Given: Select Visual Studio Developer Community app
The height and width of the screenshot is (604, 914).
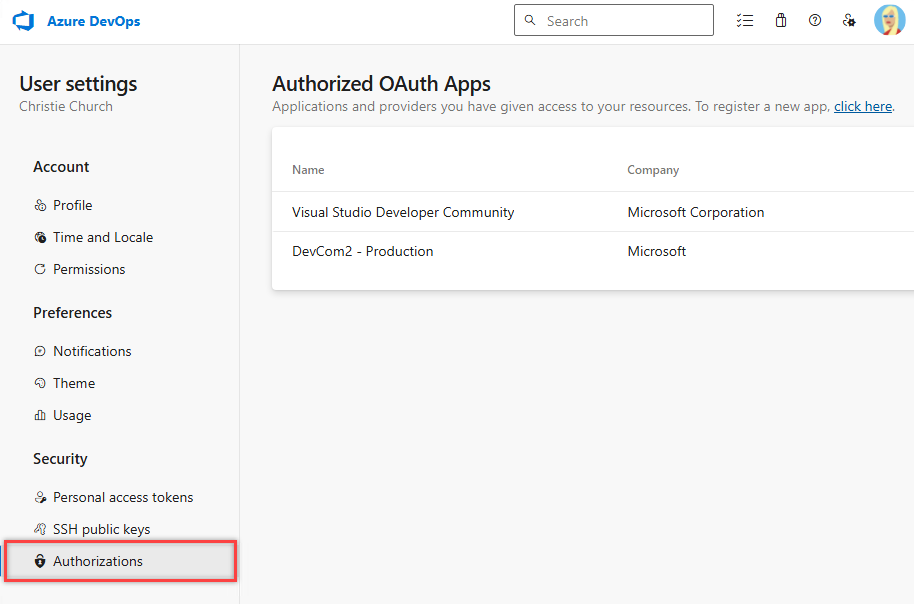Looking at the screenshot, I should [402, 212].
